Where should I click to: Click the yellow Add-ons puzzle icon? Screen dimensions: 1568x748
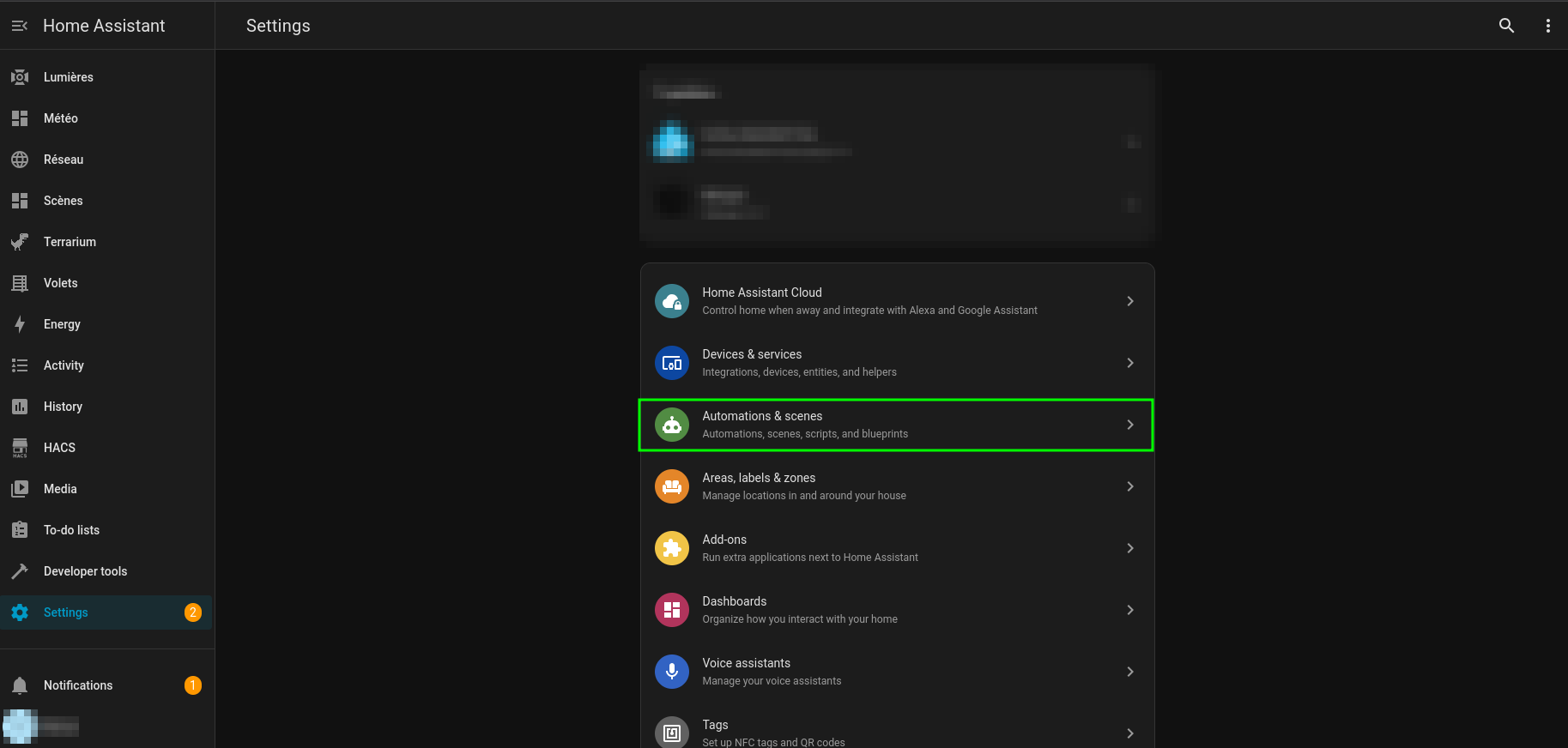(x=671, y=548)
